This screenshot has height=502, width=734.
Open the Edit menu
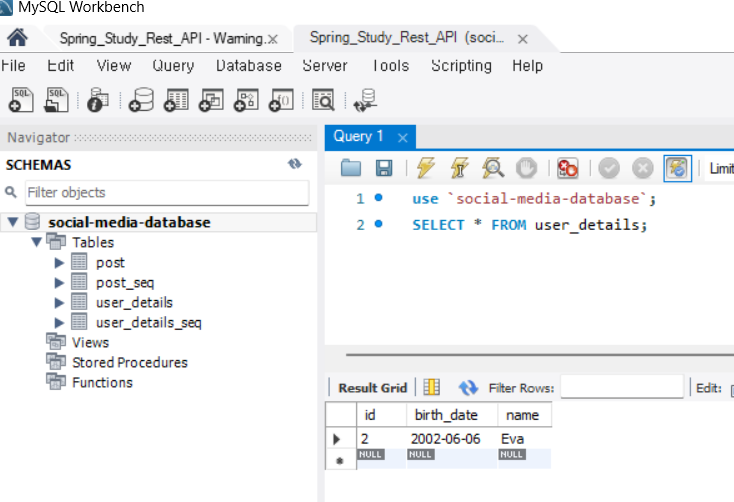[x=60, y=66]
